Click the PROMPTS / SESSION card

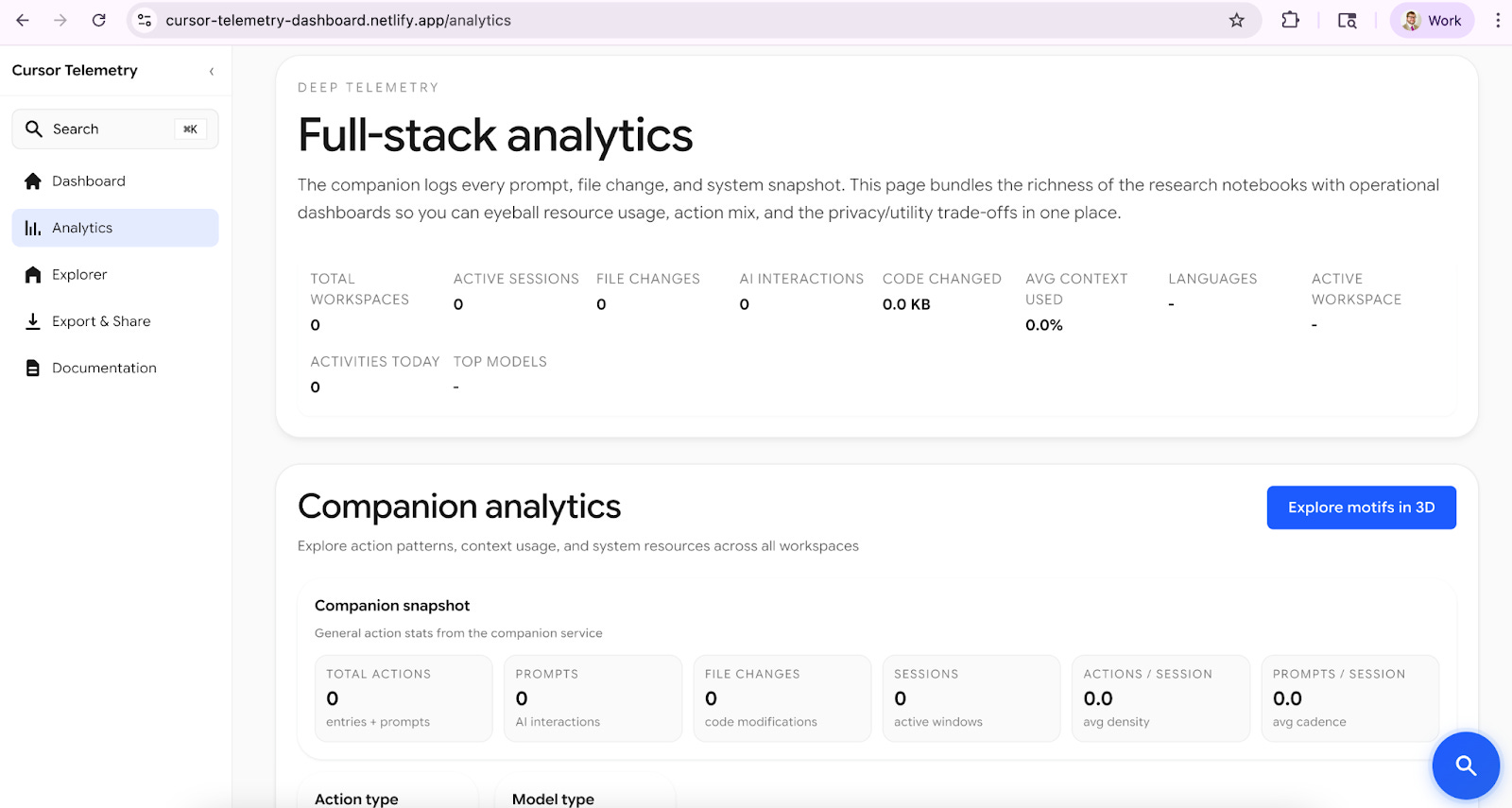point(1350,698)
